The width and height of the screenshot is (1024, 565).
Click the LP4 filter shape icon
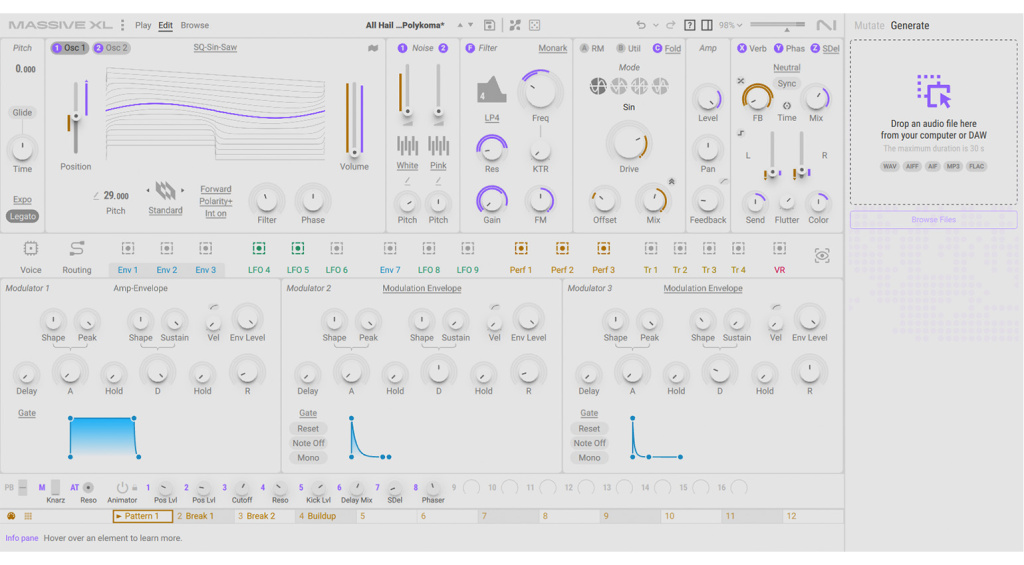[492, 90]
